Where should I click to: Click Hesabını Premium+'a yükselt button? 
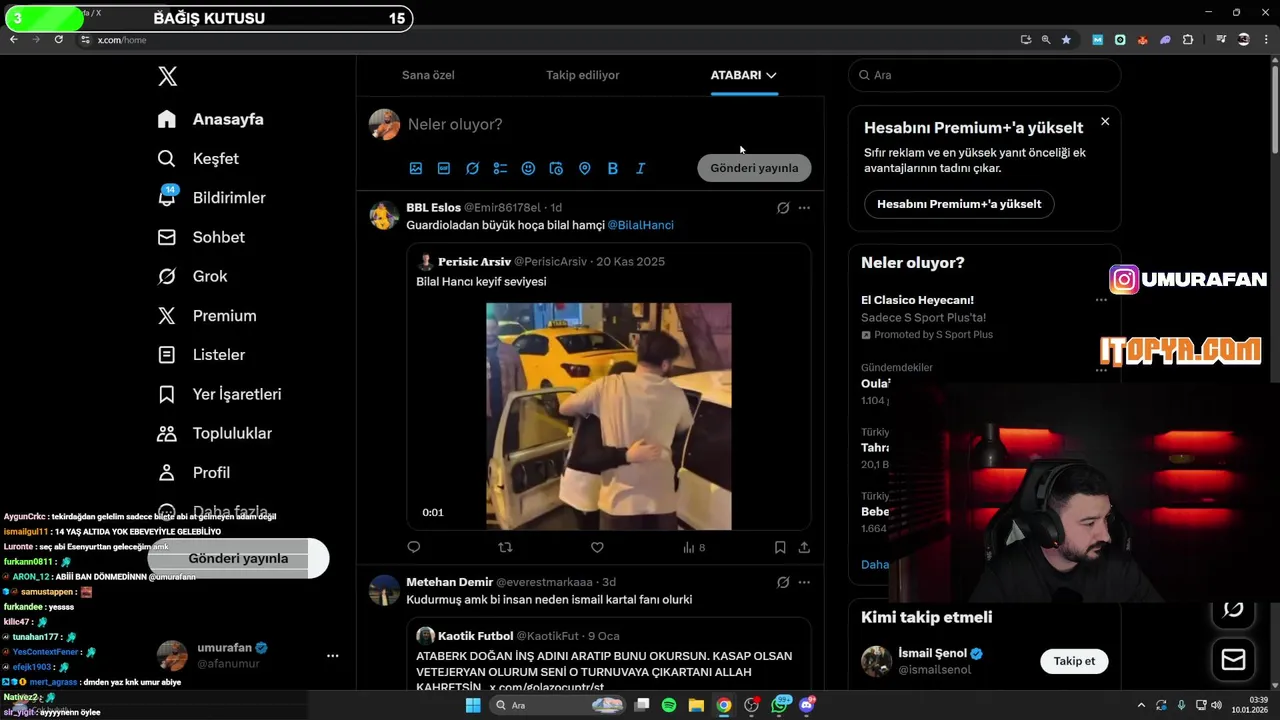click(x=959, y=204)
